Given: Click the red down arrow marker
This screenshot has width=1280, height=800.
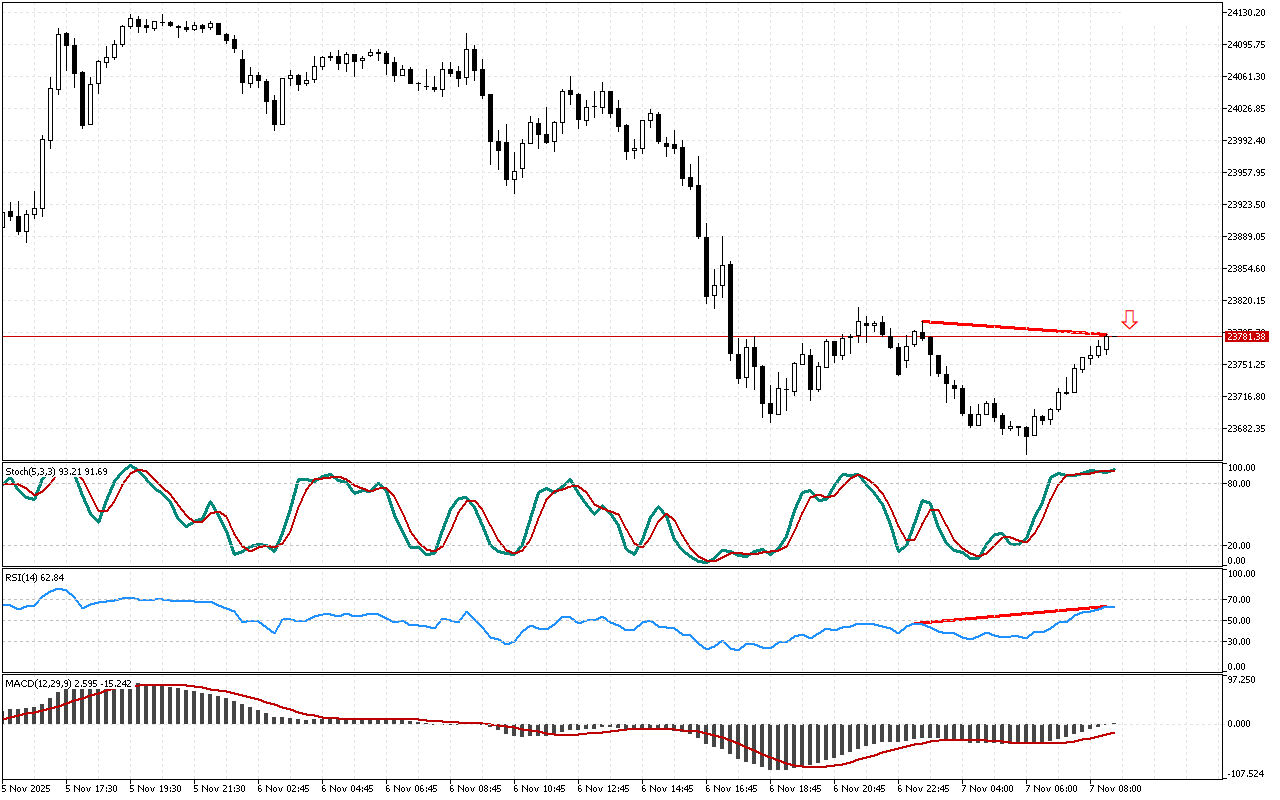Looking at the screenshot, I should point(1129,320).
